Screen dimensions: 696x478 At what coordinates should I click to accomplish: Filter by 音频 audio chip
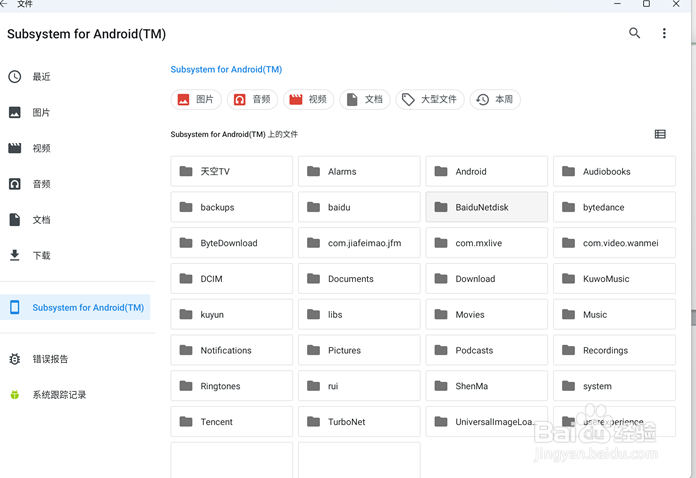point(252,99)
